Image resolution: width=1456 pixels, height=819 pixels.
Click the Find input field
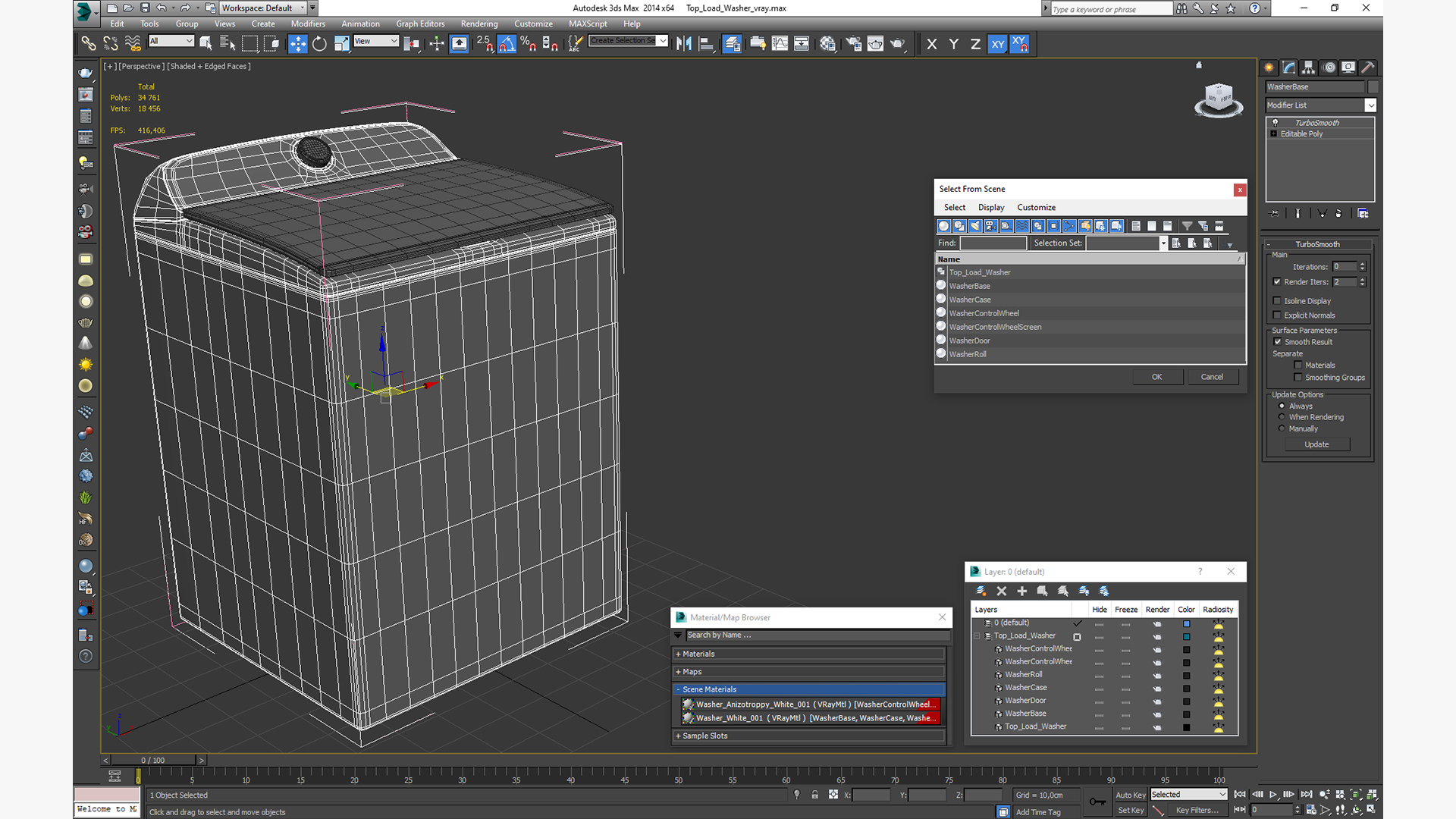point(993,243)
